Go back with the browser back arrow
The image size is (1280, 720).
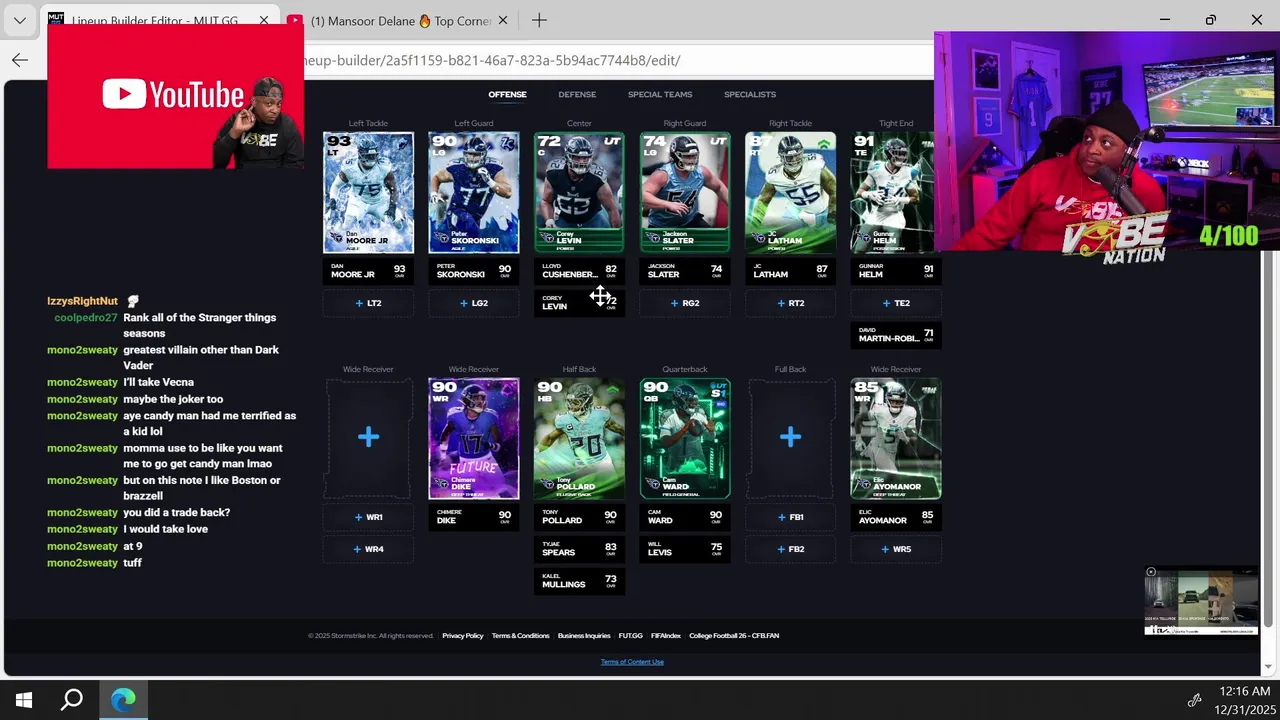pos(20,60)
